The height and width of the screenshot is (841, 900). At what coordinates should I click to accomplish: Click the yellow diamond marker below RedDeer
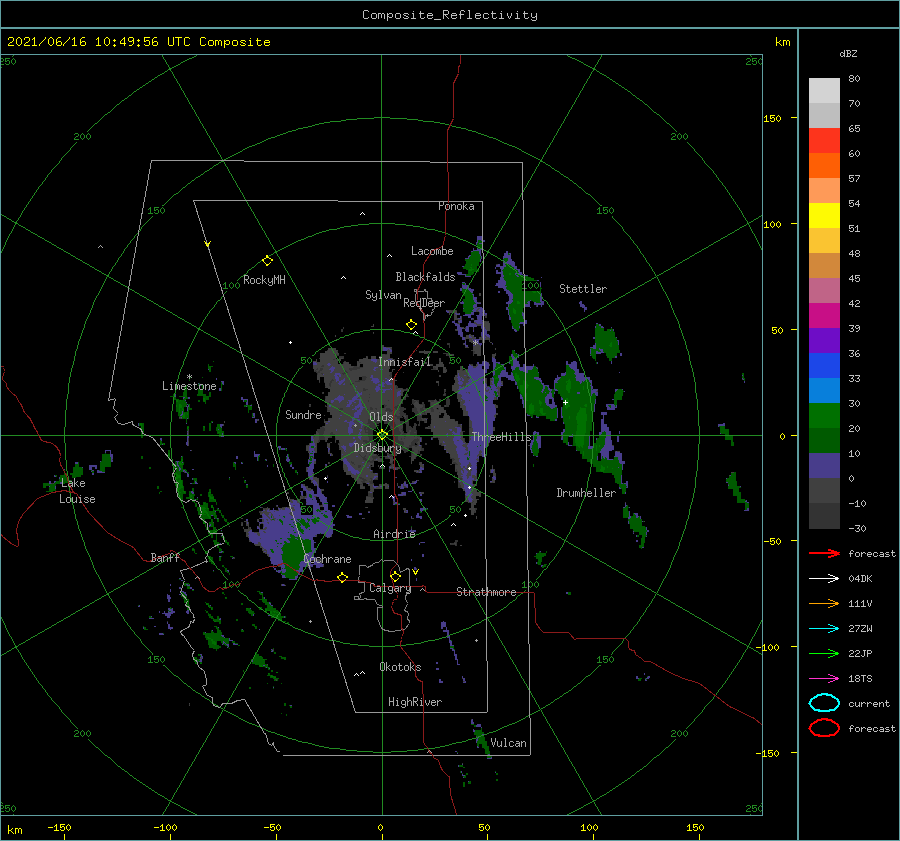point(411,325)
